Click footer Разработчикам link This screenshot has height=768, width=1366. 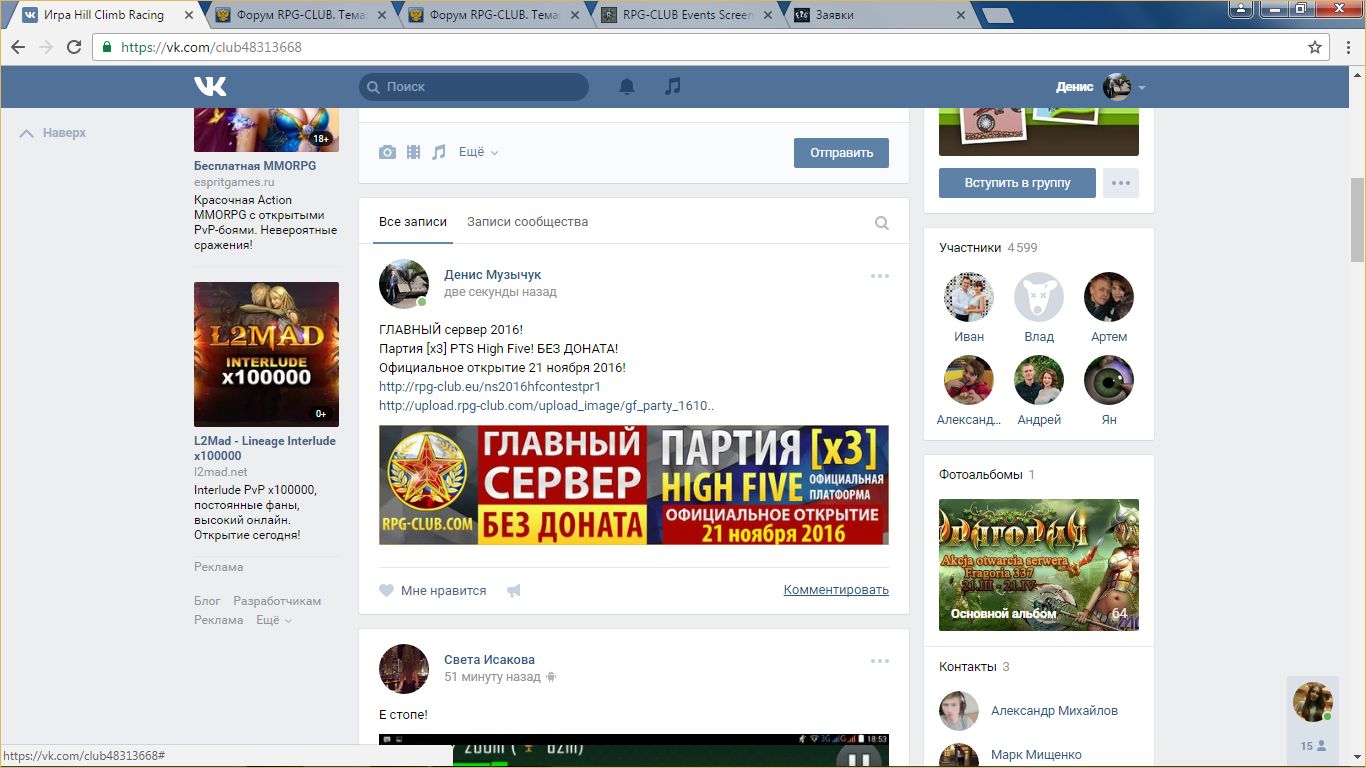pos(277,601)
